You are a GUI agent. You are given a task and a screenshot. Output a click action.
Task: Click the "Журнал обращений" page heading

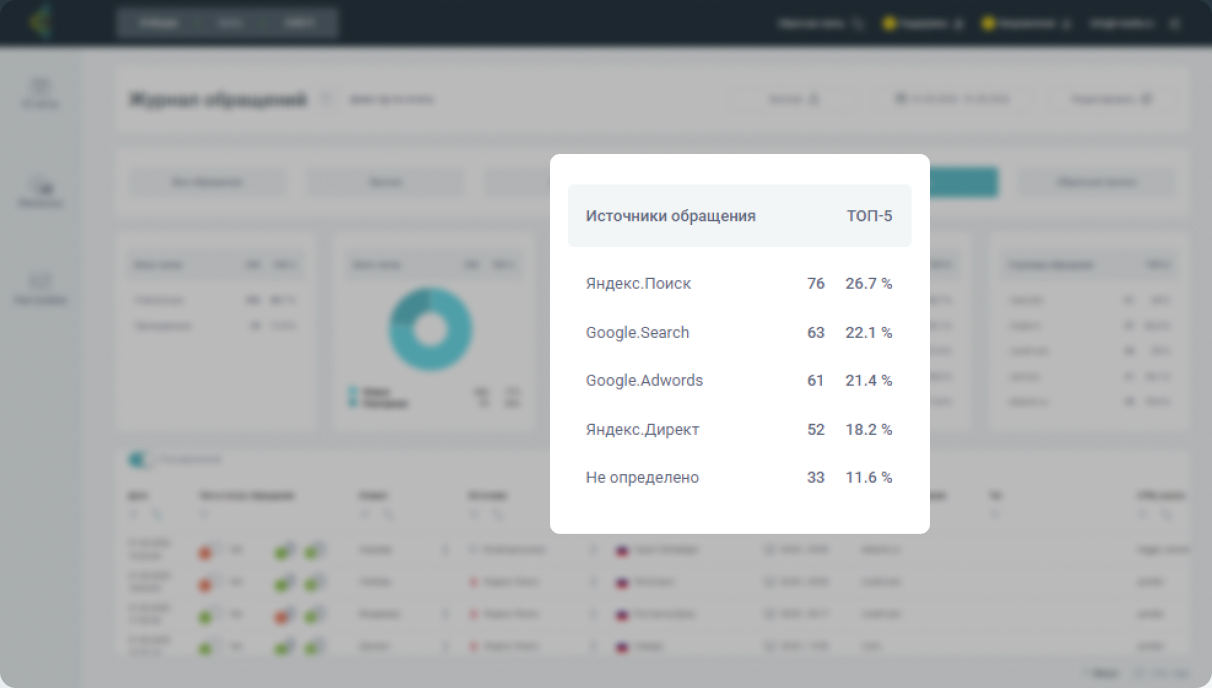coord(217,100)
